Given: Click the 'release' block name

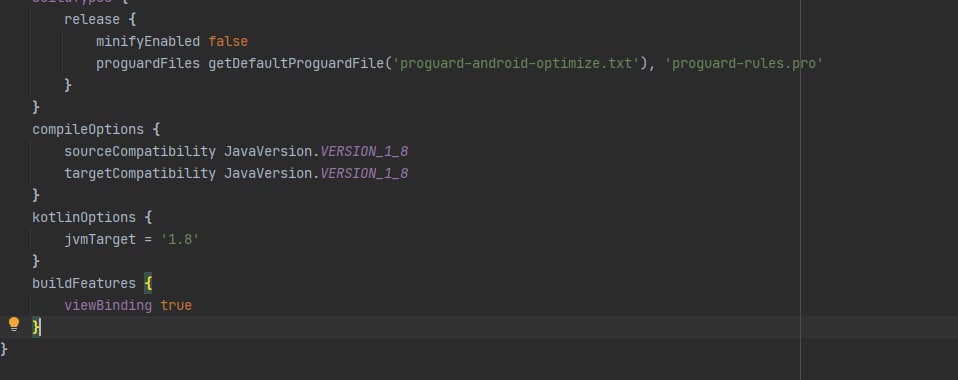Looking at the screenshot, I should coord(92,20).
